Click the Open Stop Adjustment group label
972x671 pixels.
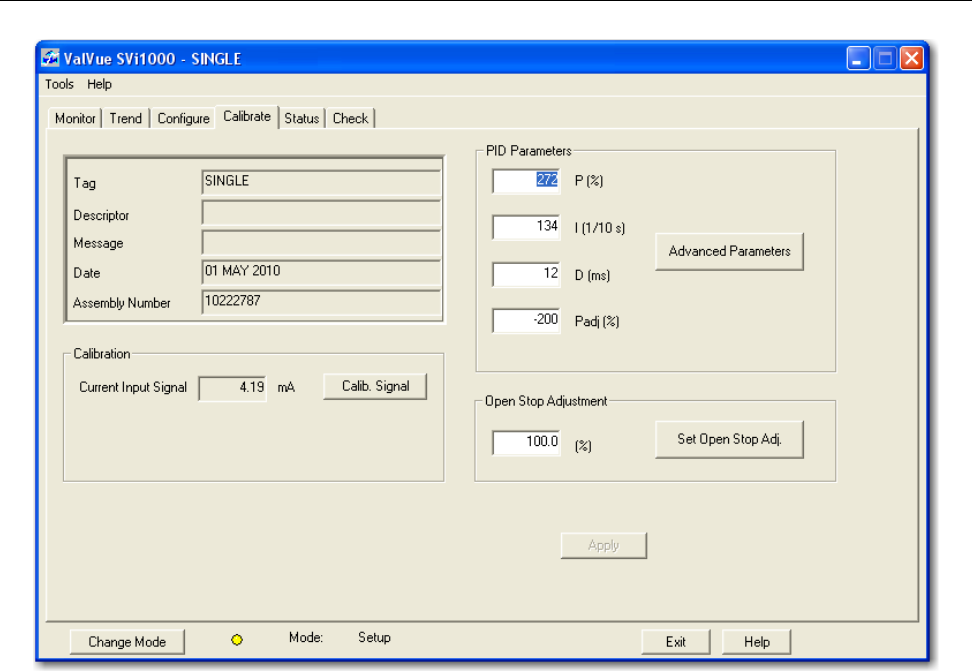pos(546,401)
